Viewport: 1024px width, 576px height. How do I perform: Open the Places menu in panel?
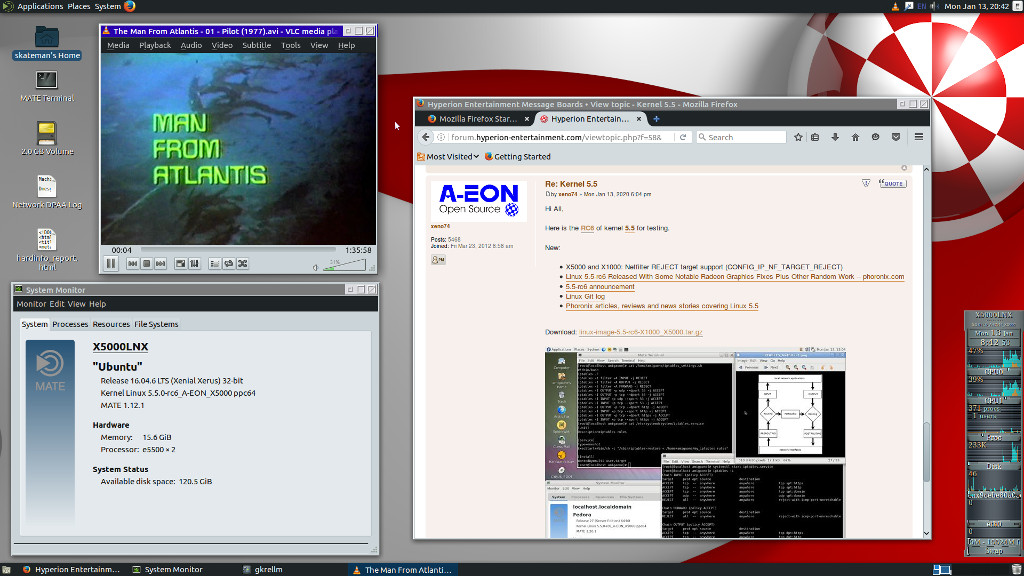pyautogui.click(x=78, y=6)
